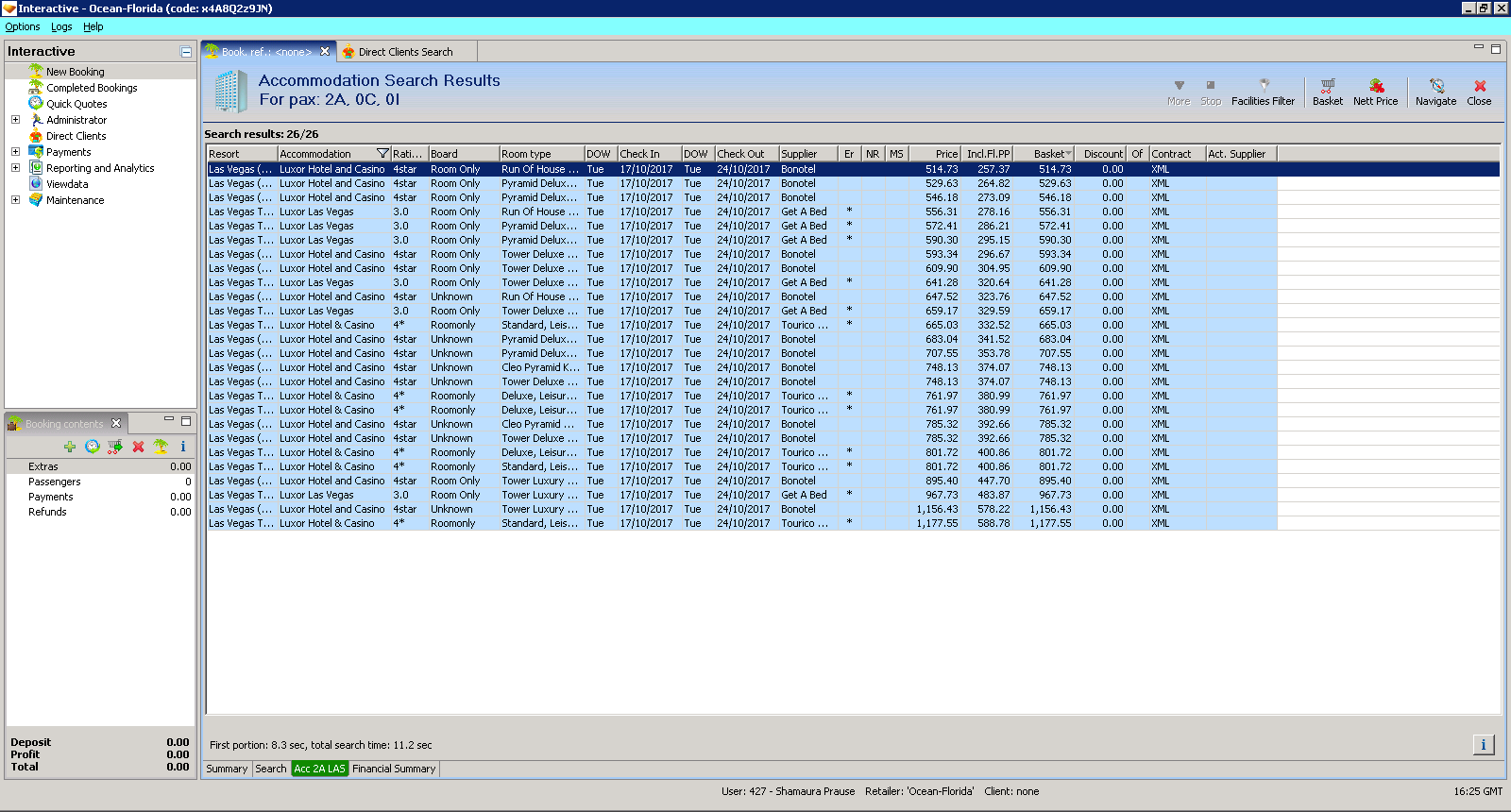This screenshot has width=1511, height=812.
Task: Click the Maintenance icon in sidebar
Action: 36,199
